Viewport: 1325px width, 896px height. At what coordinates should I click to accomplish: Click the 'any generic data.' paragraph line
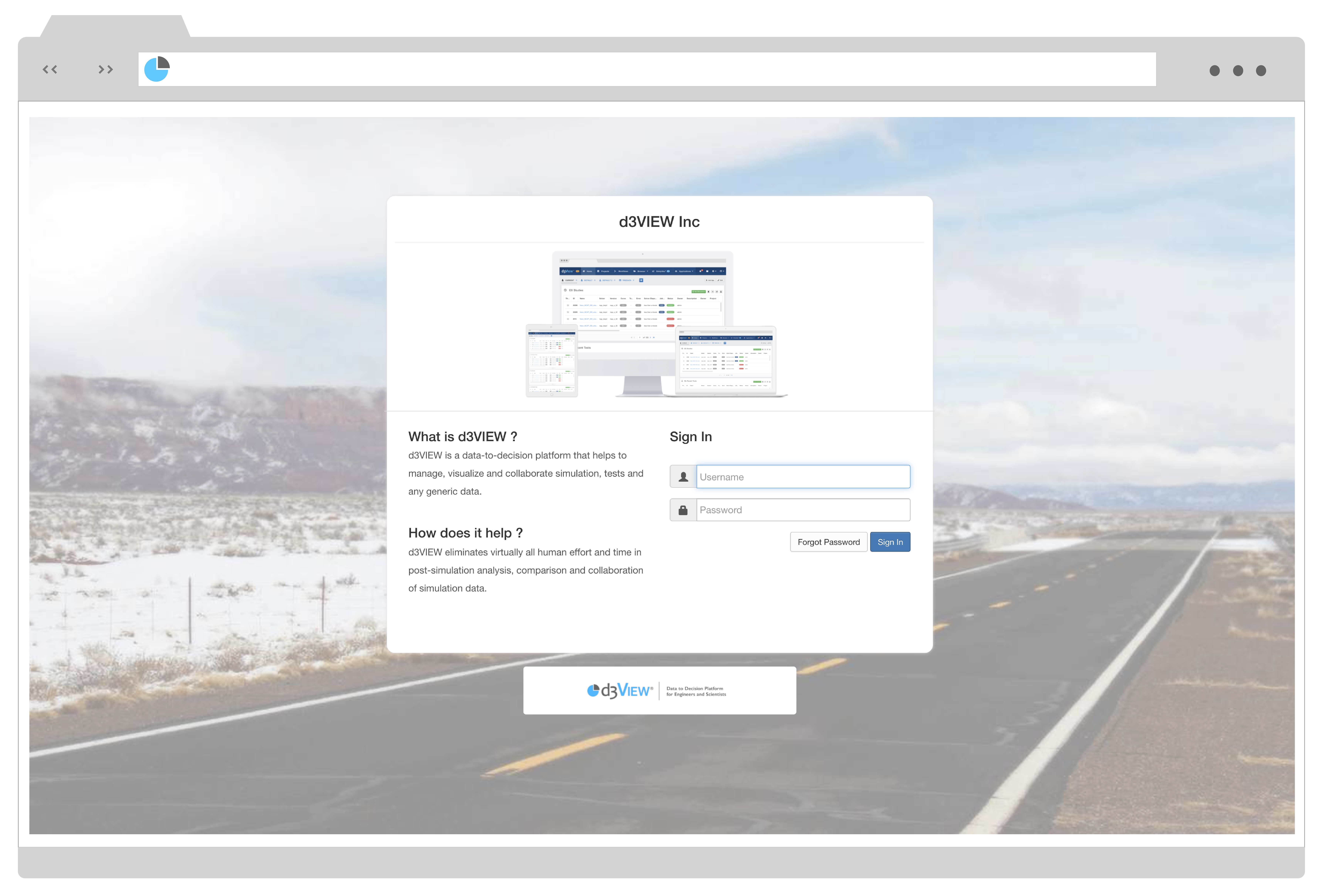pyautogui.click(x=445, y=491)
